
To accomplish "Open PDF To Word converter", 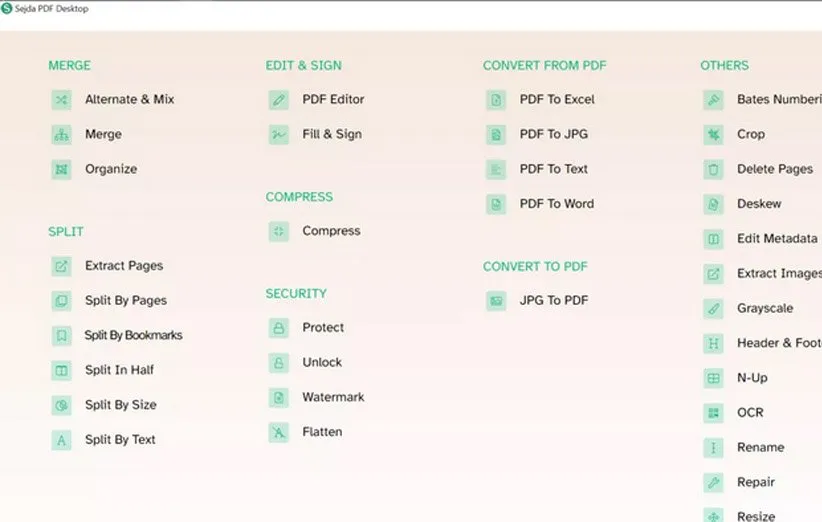I will pos(556,204).
